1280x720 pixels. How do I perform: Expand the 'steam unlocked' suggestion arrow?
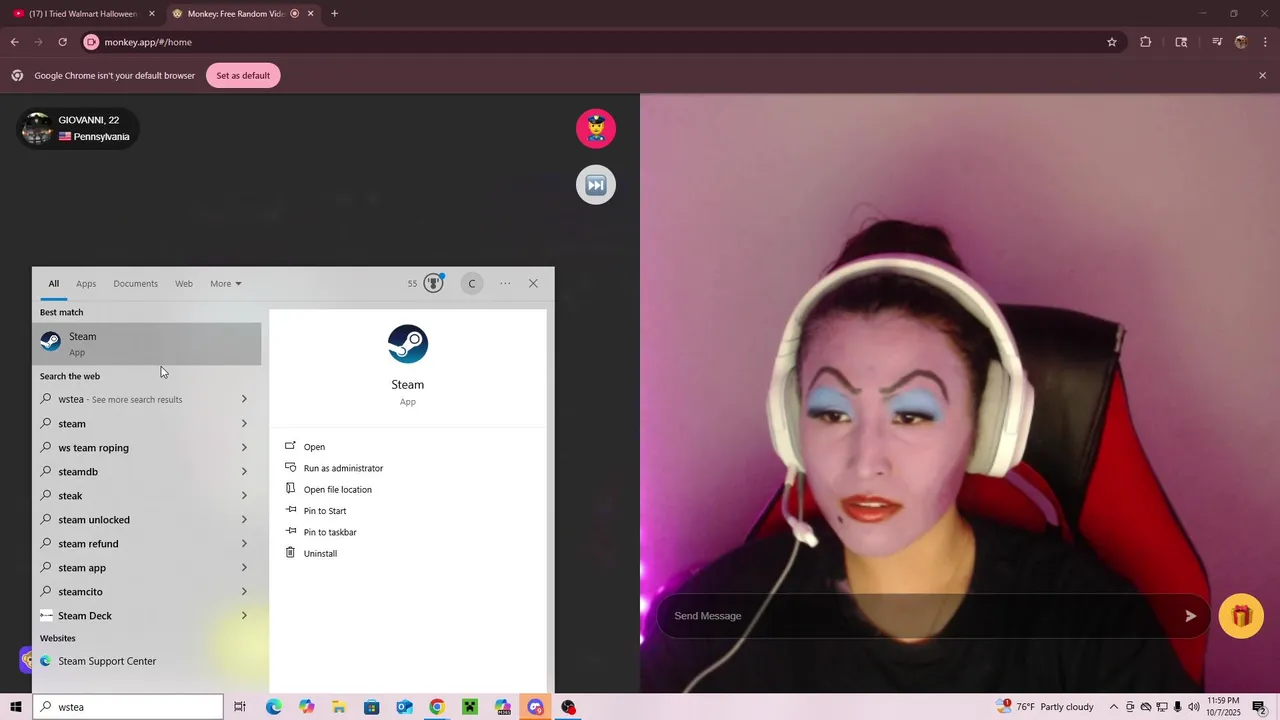pyautogui.click(x=244, y=519)
